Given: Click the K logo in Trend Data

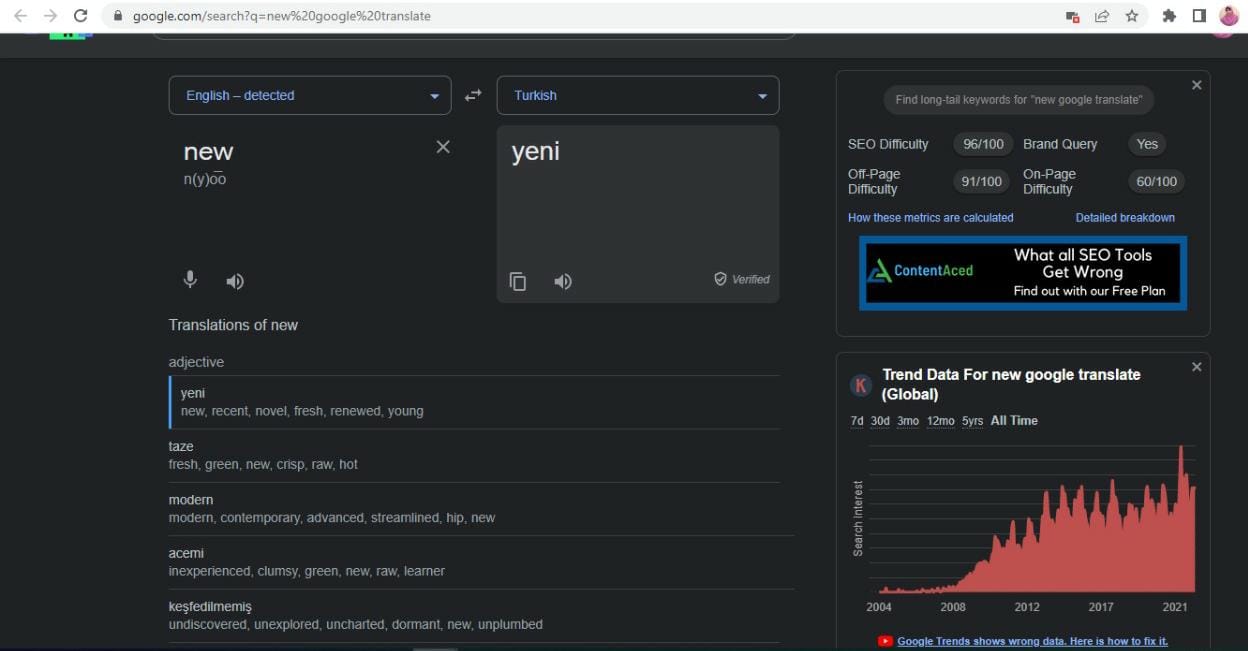Looking at the screenshot, I should (x=861, y=385).
